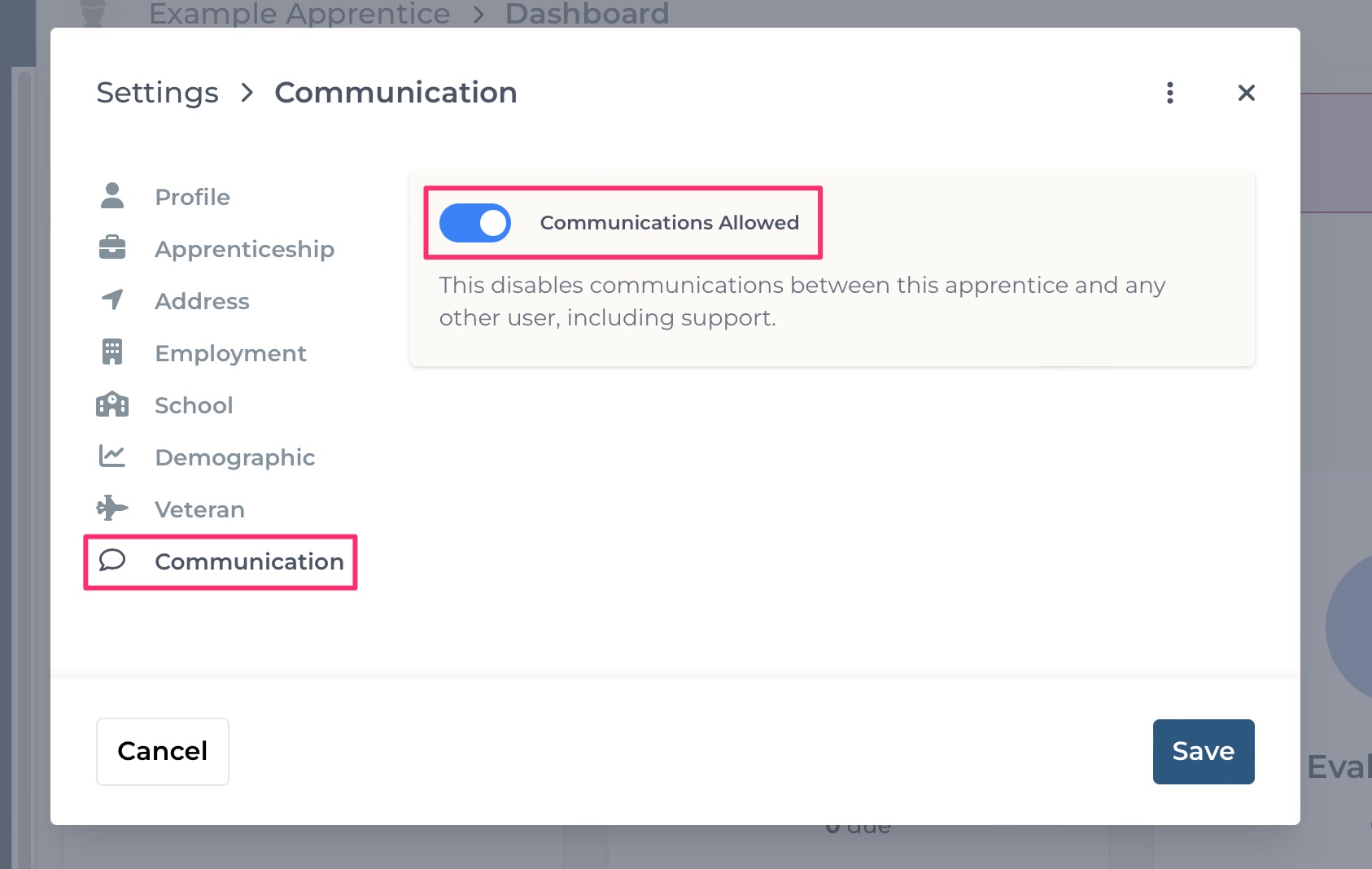Open the three-dot more options menu
Viewport: 1372px width, 869px height.
(1170, 93)
